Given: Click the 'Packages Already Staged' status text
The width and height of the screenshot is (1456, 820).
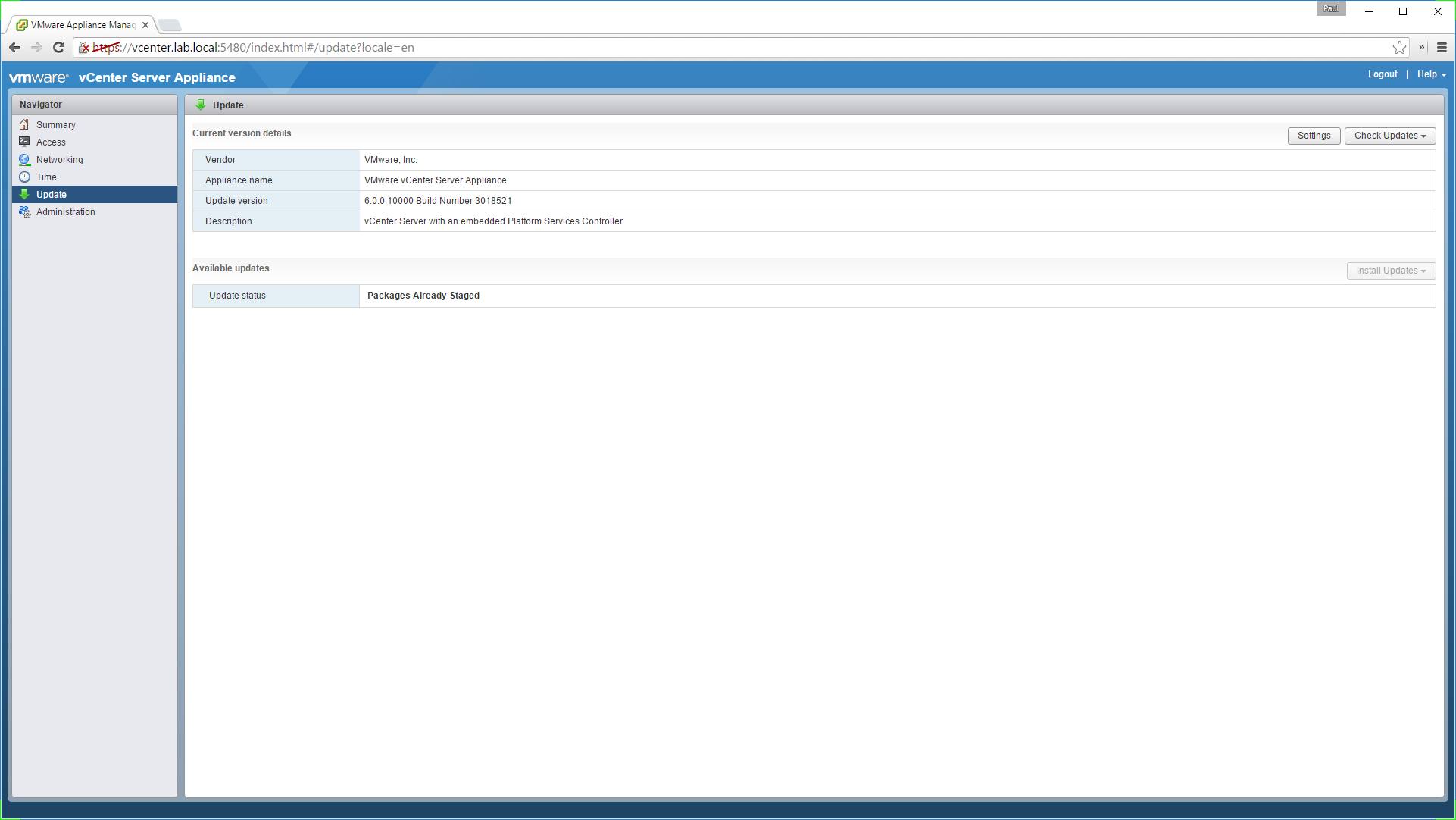Looking at the screenshot, I should pos(423,296).
